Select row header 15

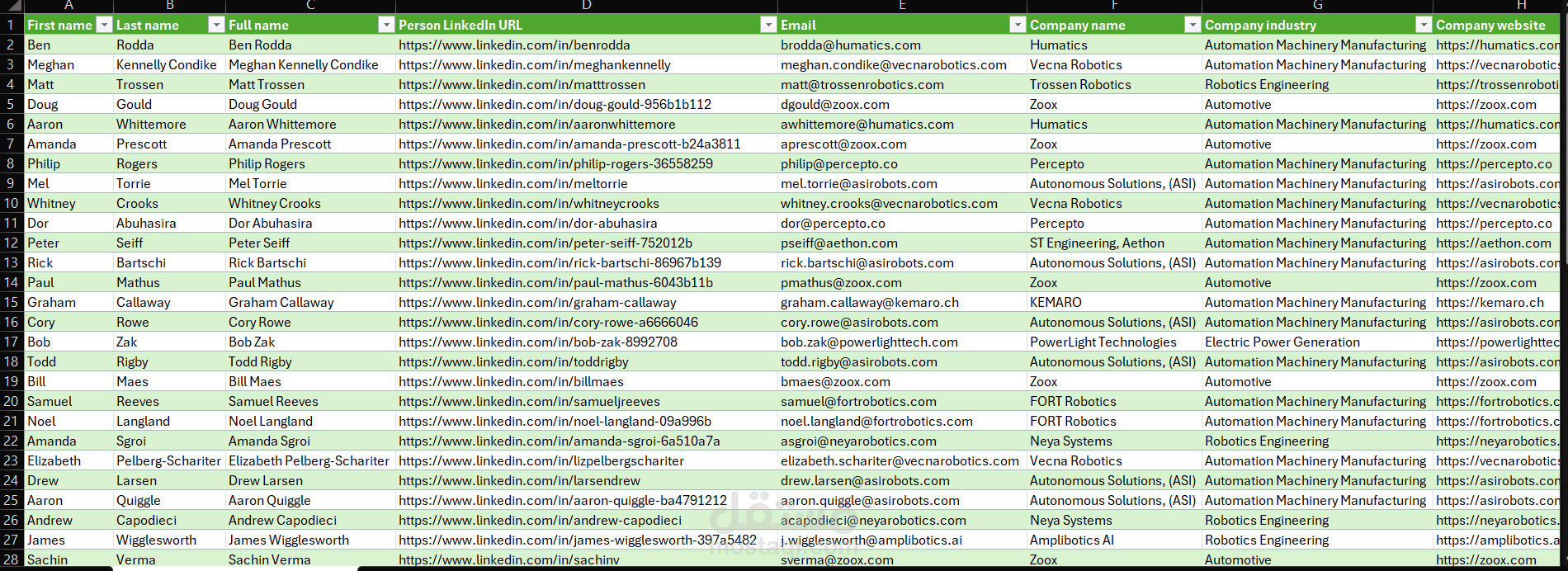(x=12, y=302)
